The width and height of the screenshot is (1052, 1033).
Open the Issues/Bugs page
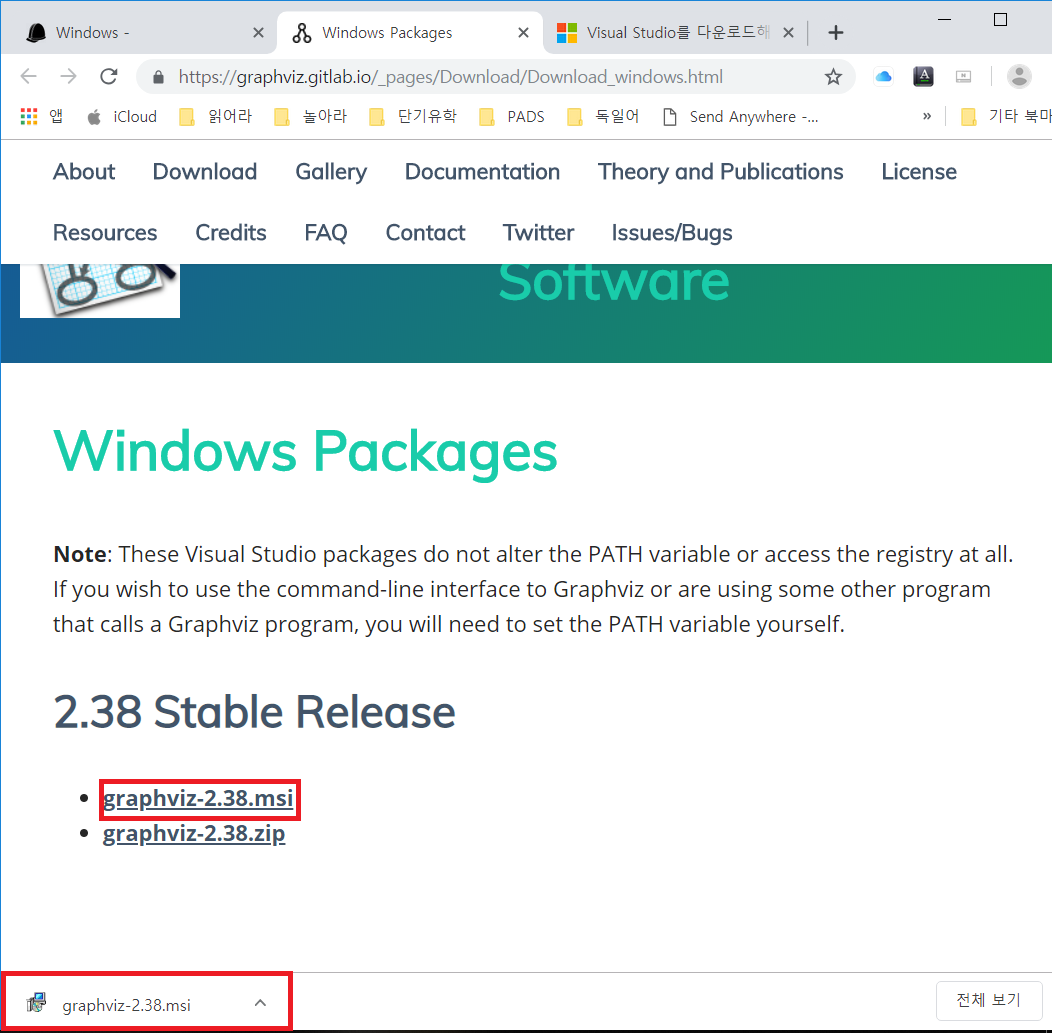click(672, 233)
